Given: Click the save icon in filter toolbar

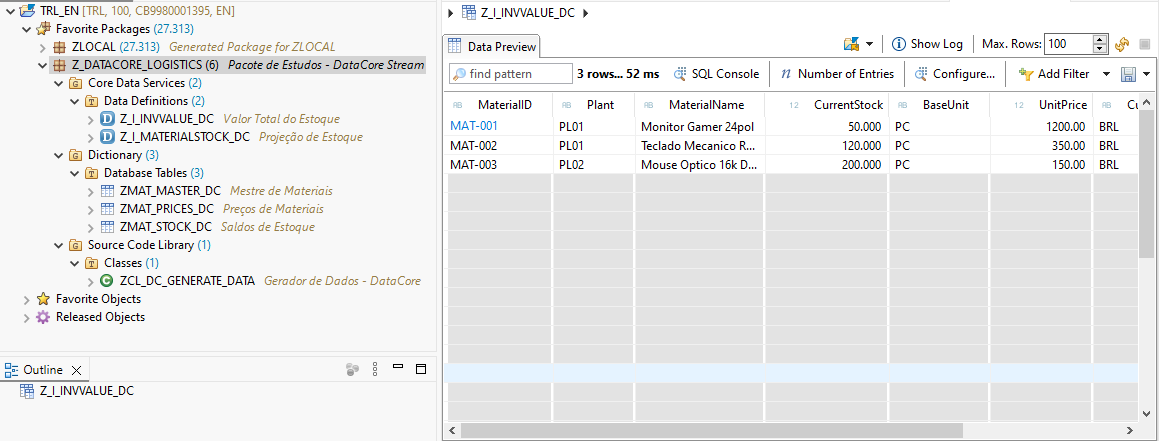Looking at the screenshot, I should click(x=1128, y=74).
